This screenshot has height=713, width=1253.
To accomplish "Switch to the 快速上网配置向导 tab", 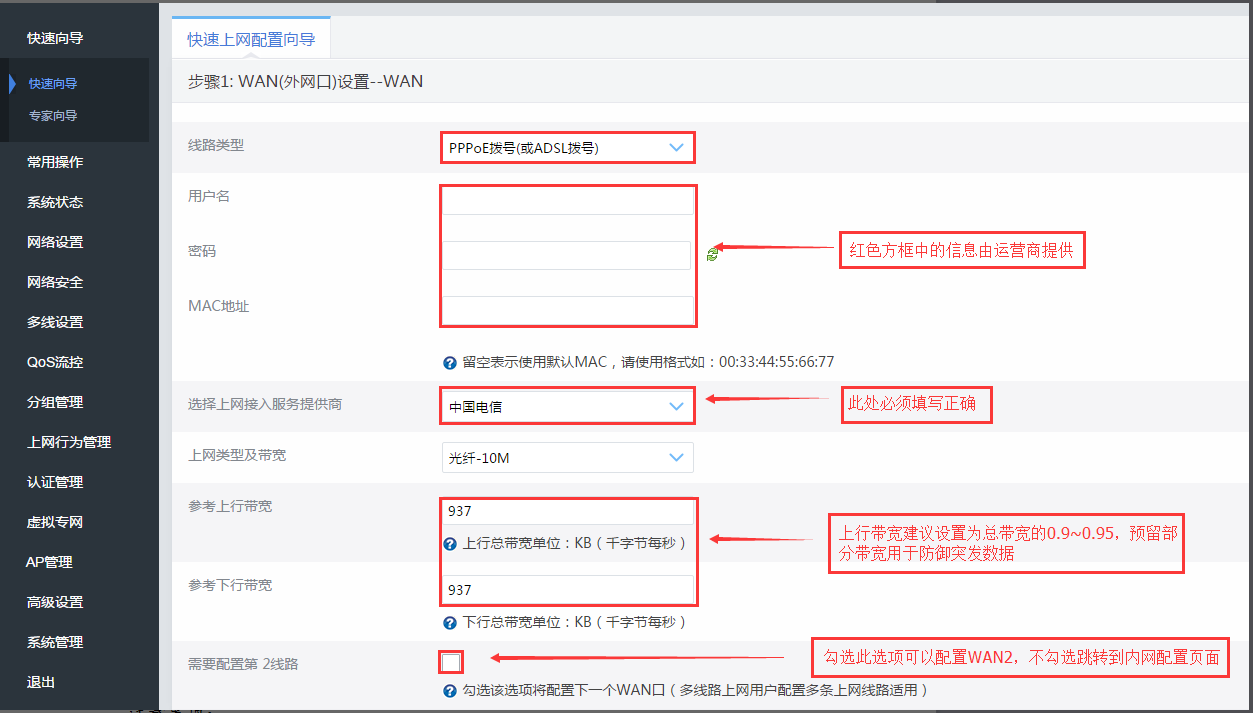I will tap(251, 40).
